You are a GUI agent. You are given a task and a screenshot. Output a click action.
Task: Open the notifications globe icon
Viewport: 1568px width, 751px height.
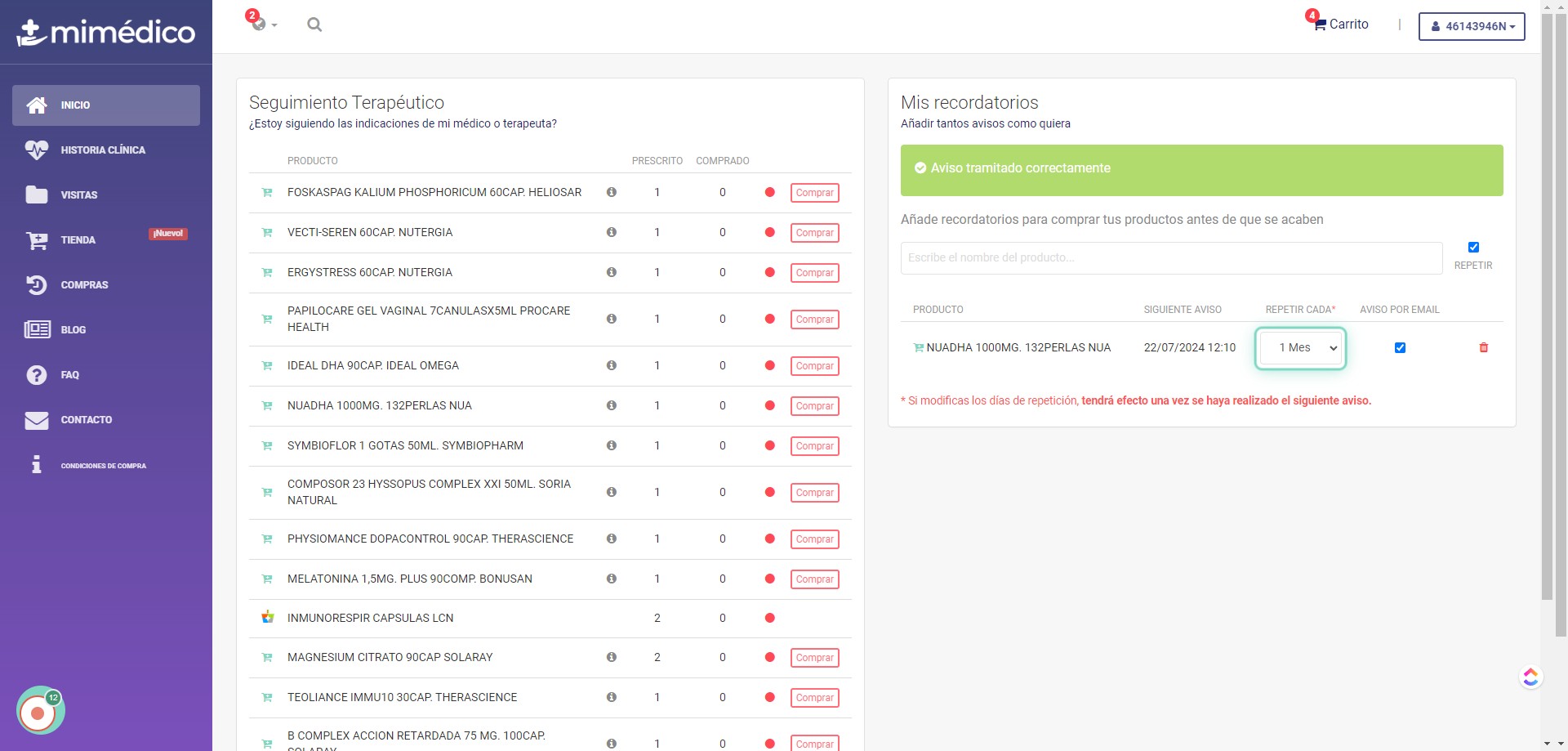point(259,25)
